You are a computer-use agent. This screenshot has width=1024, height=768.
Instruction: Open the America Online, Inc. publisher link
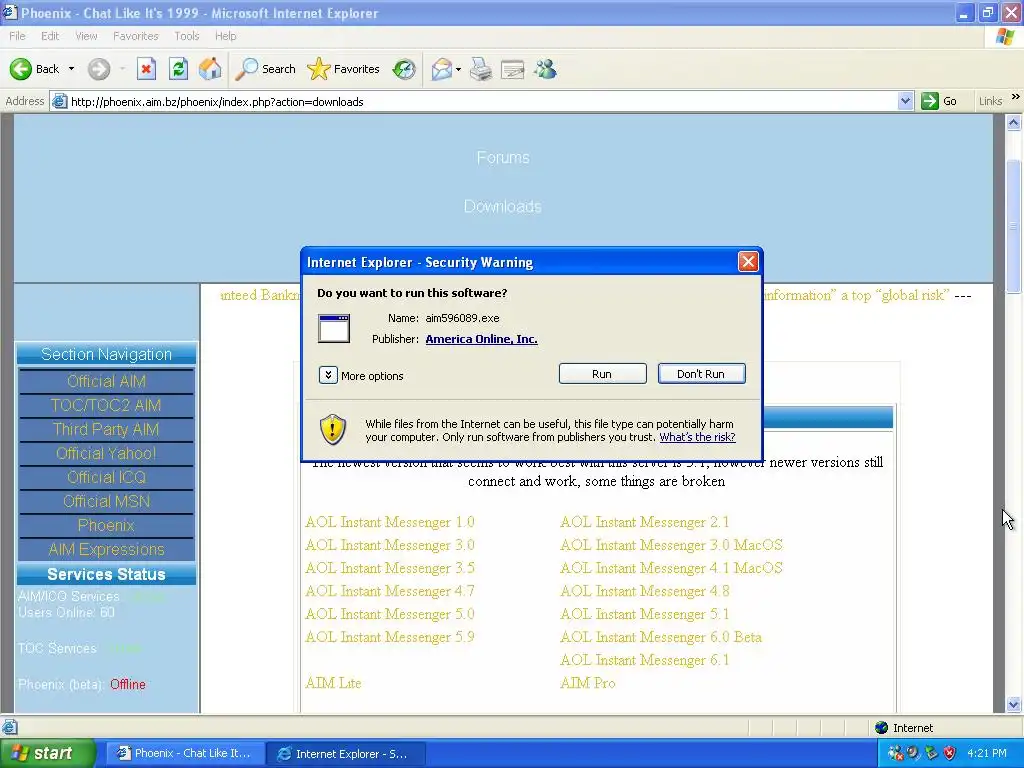click(481, 339)
